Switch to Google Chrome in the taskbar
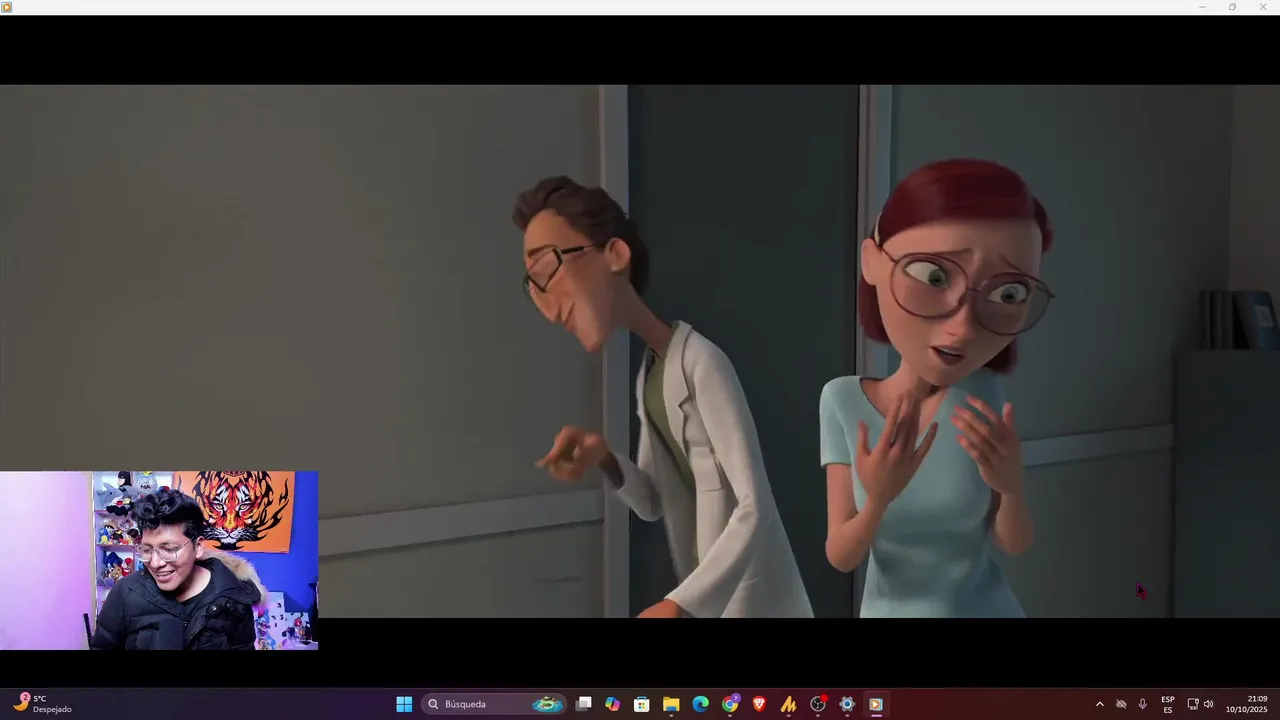The height and width of the screenshot is (720, 1280). click(x=730, y=704)
